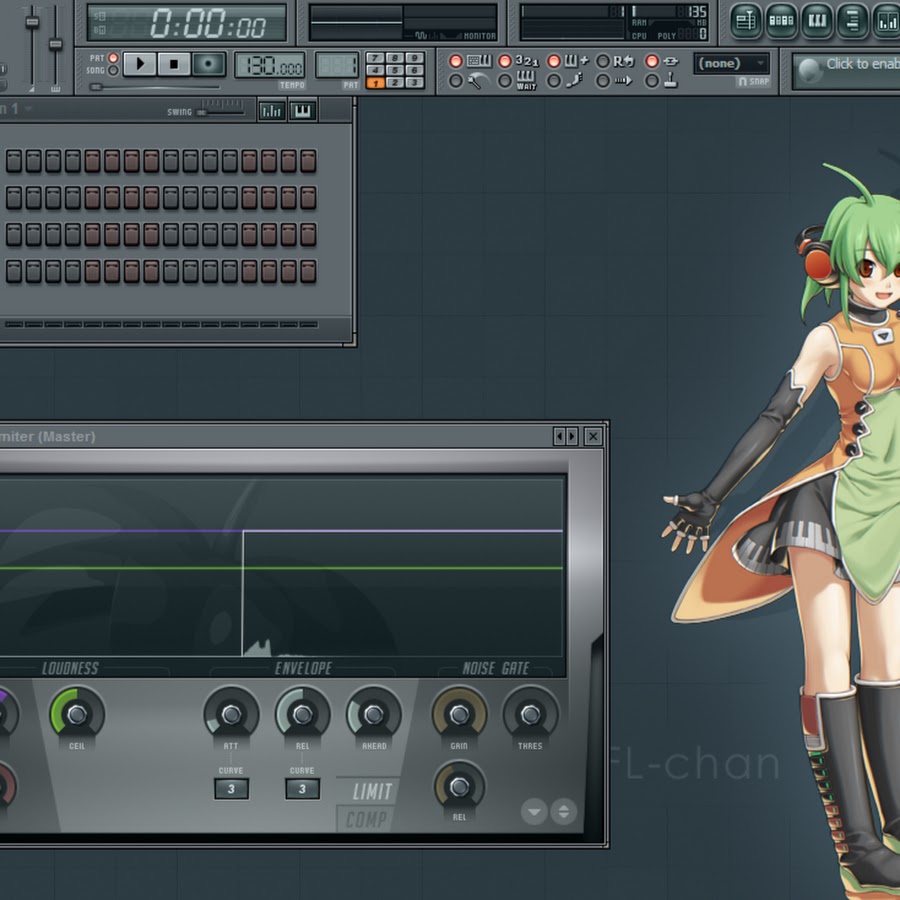
Task: Select pattern 9 on the numeric pad
Action: 414,57
